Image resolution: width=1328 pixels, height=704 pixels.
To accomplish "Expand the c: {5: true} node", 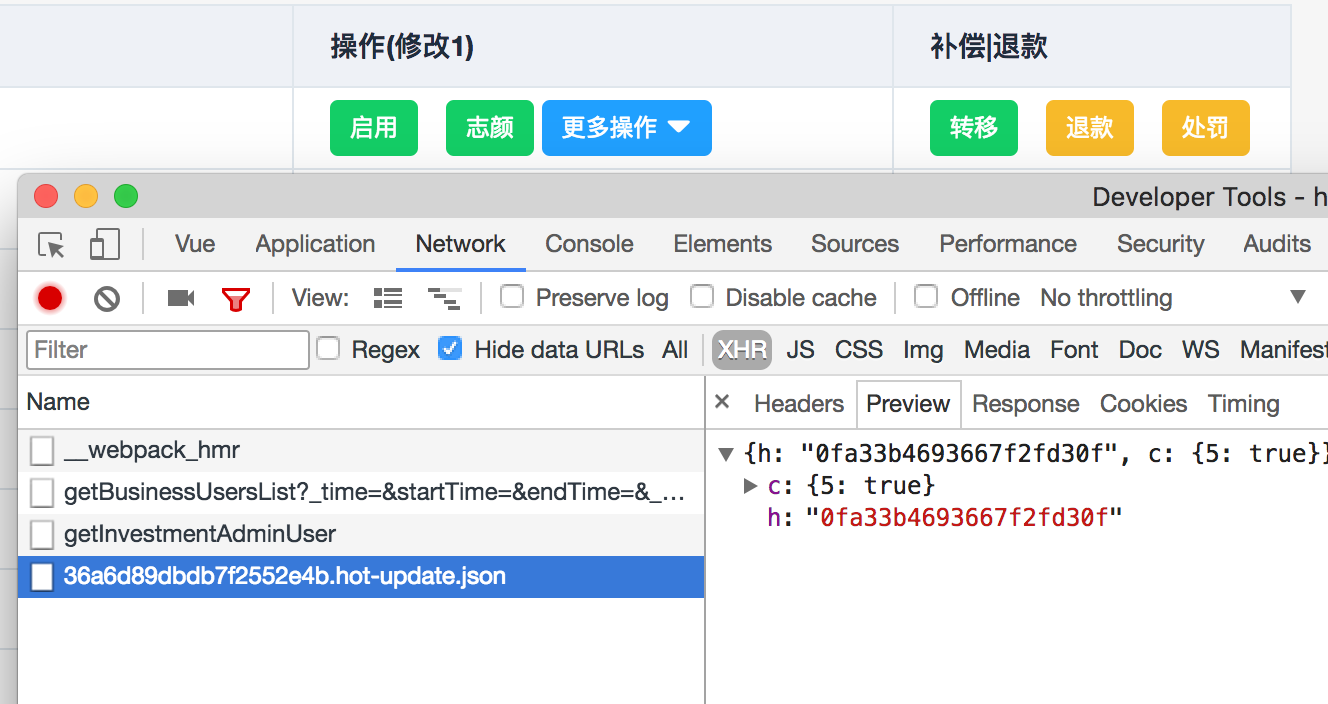I will (751, 486).
